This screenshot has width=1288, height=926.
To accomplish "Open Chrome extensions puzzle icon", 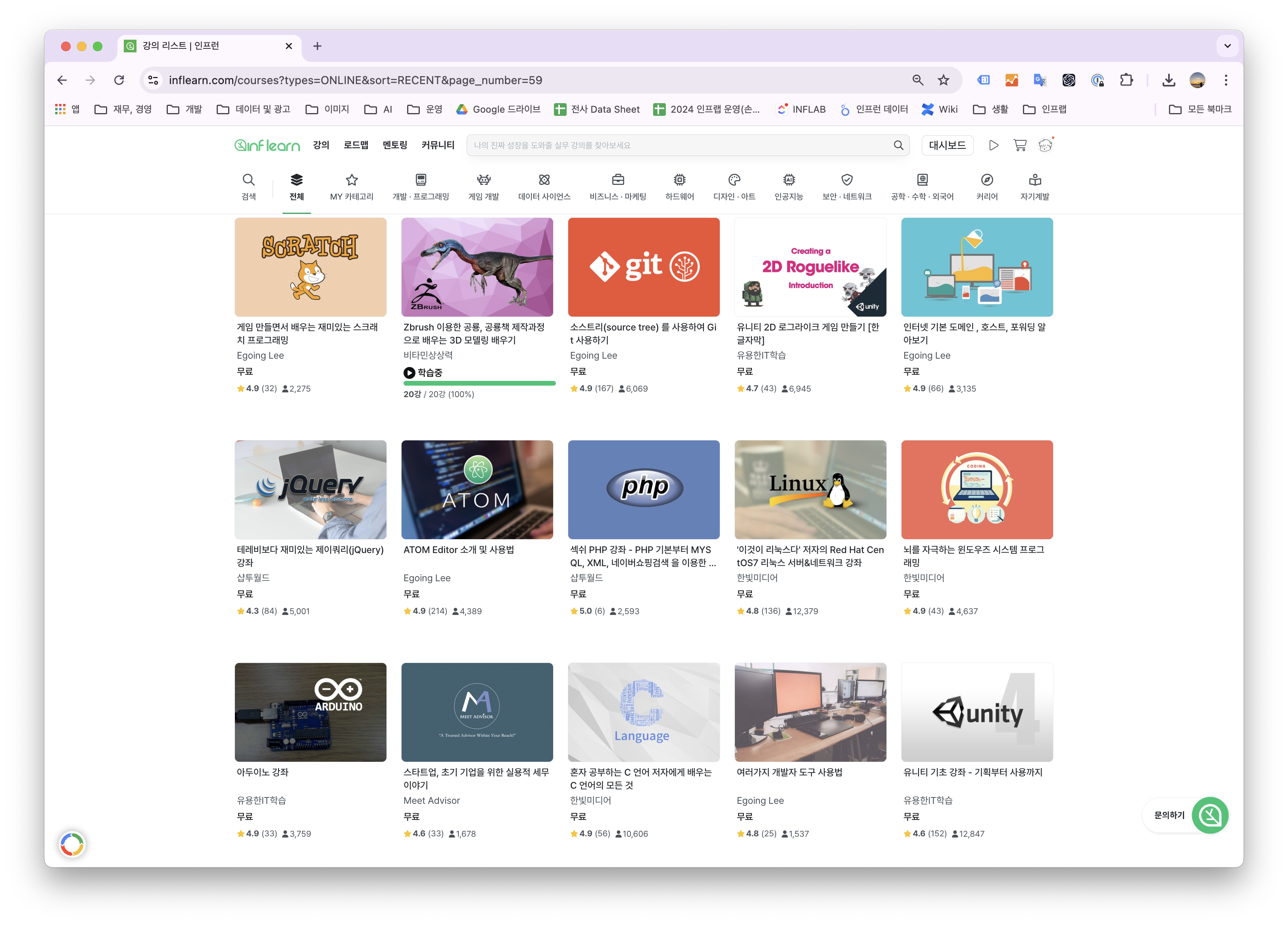I will click(x=1126, y=80).
